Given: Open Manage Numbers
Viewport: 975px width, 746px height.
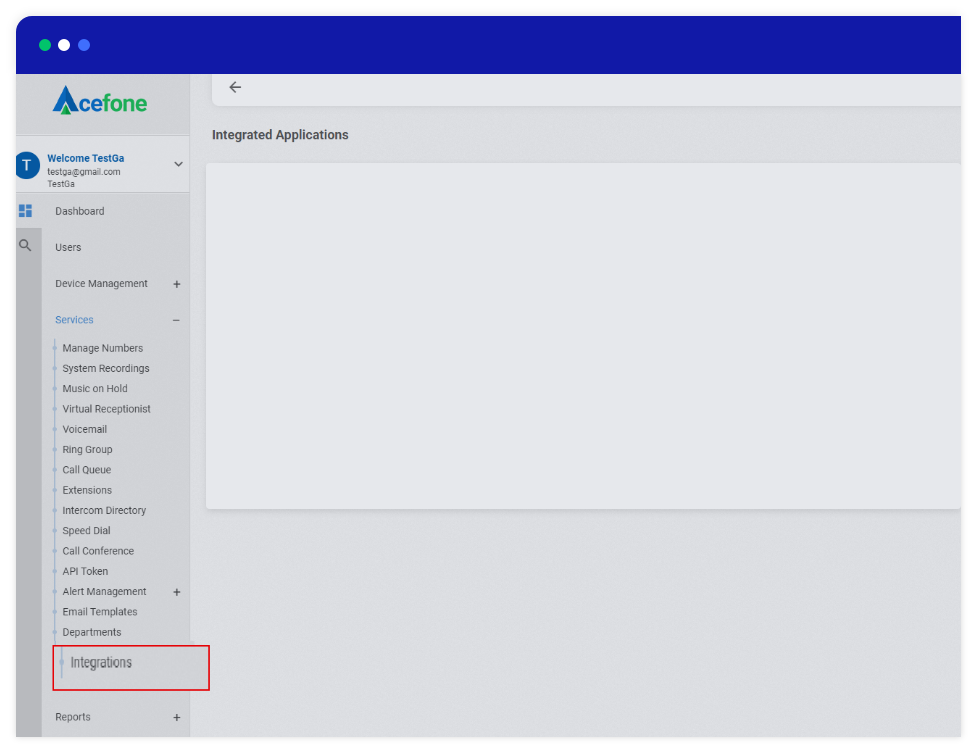Looking at the screenshot, I should 102,349.
